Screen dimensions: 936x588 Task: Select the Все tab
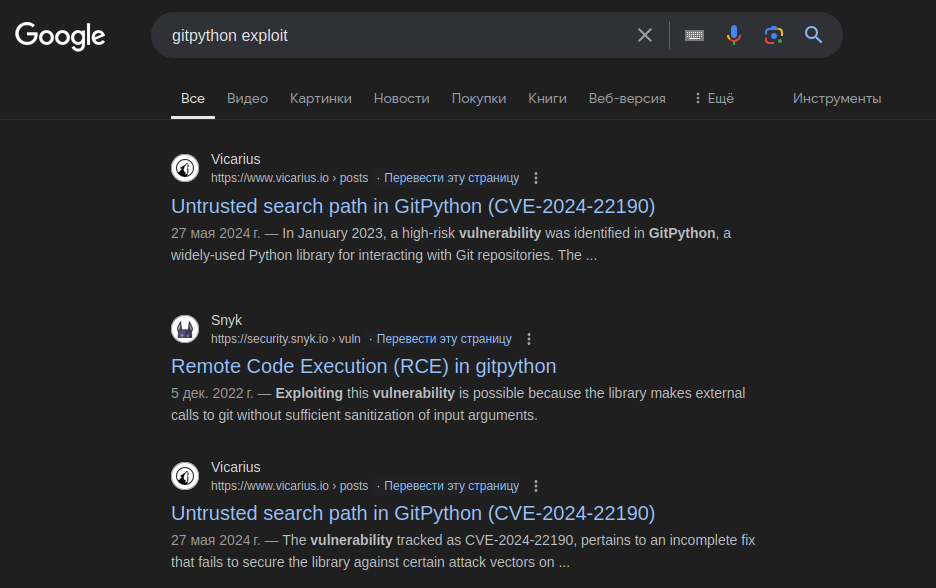coord(193,98)
